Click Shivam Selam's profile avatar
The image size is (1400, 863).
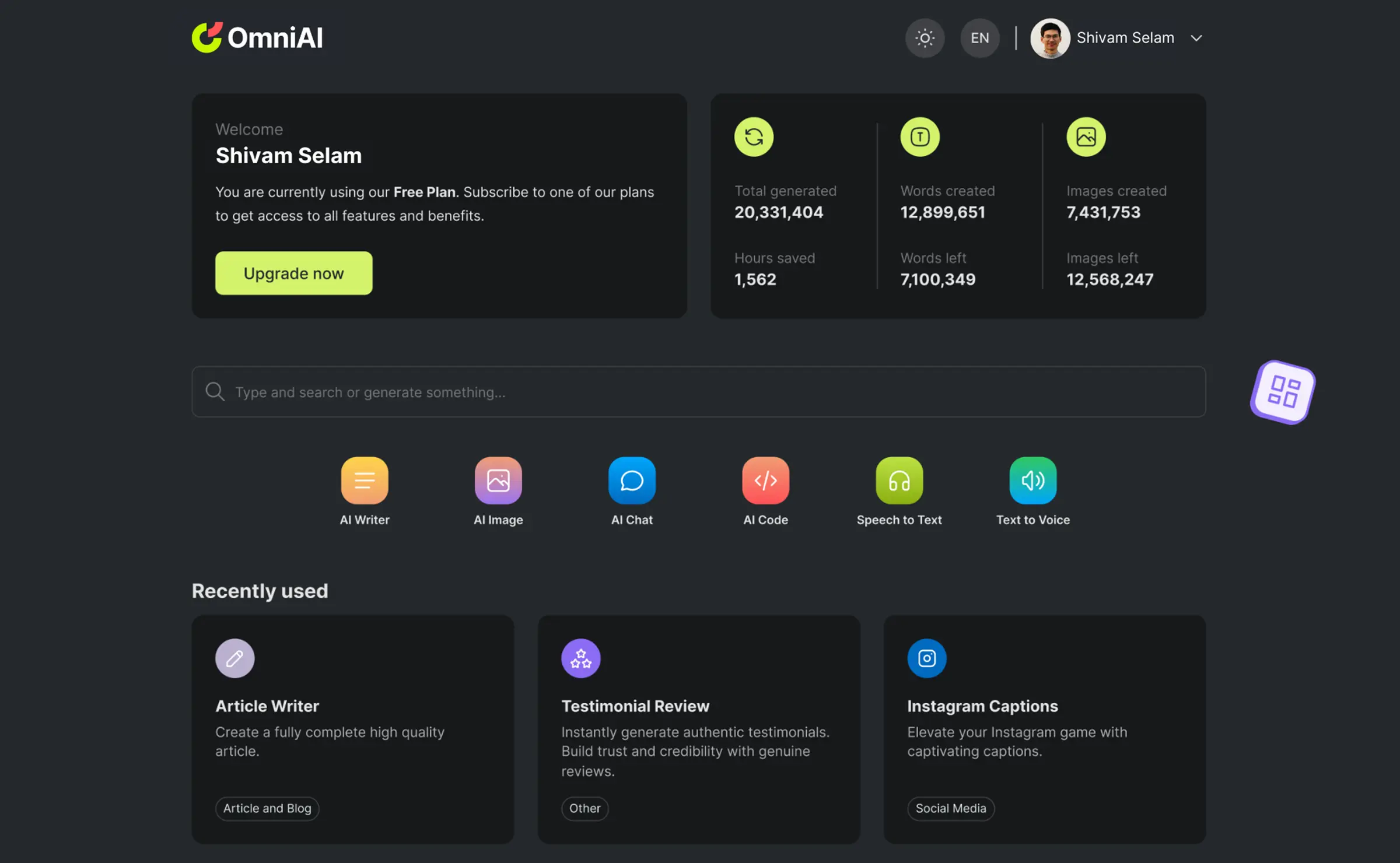pos(1050,38)
